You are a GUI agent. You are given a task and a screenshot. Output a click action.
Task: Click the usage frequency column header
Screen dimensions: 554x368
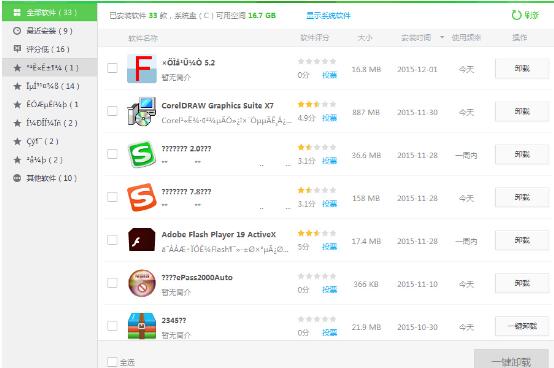[466, 37]
